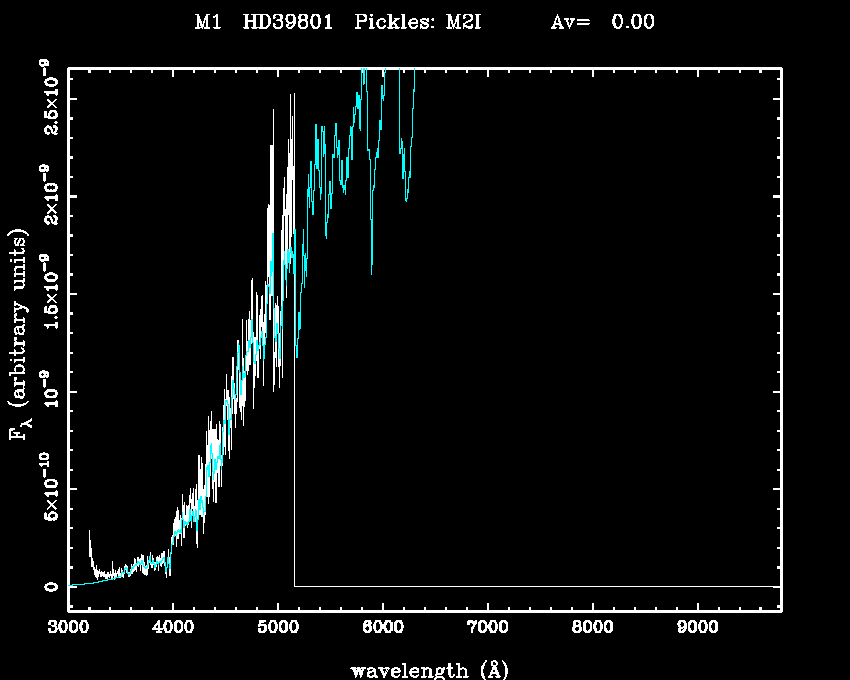850x680 pixels.
Task: Click the 9000 tick label on x-axis
Action: point(697,628)
